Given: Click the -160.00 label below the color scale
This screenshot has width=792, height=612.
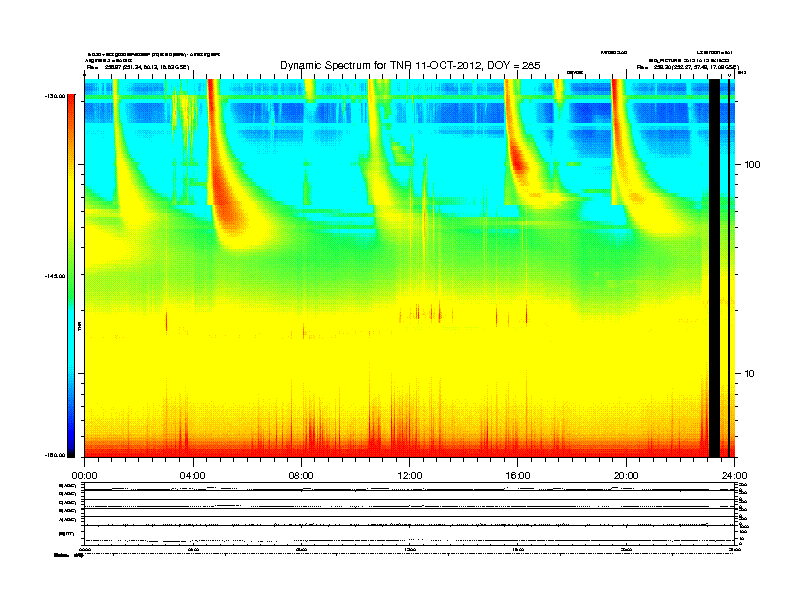Looking at the screenshot, I should [55, 455].
